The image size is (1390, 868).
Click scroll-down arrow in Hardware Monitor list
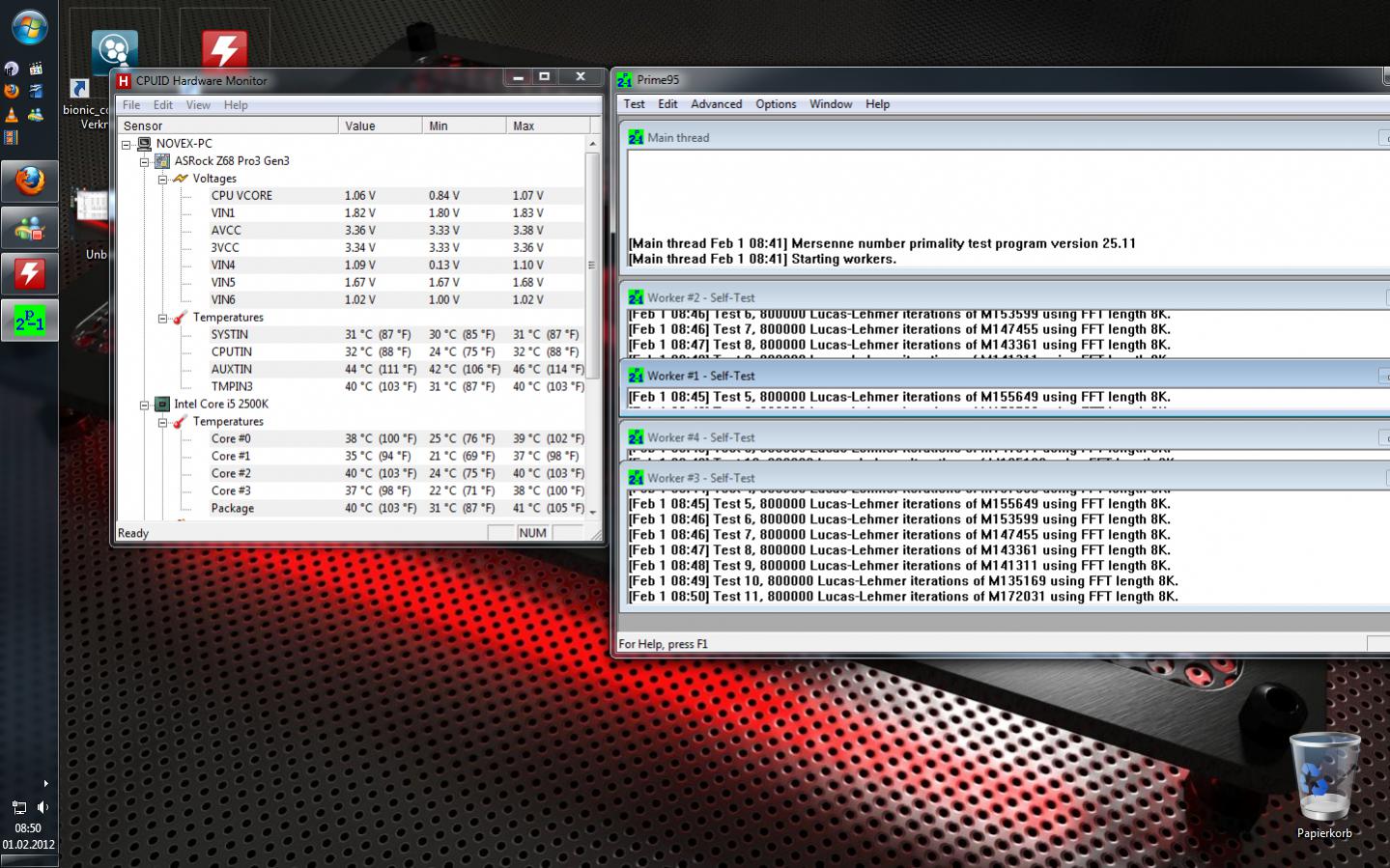point(592,511)
